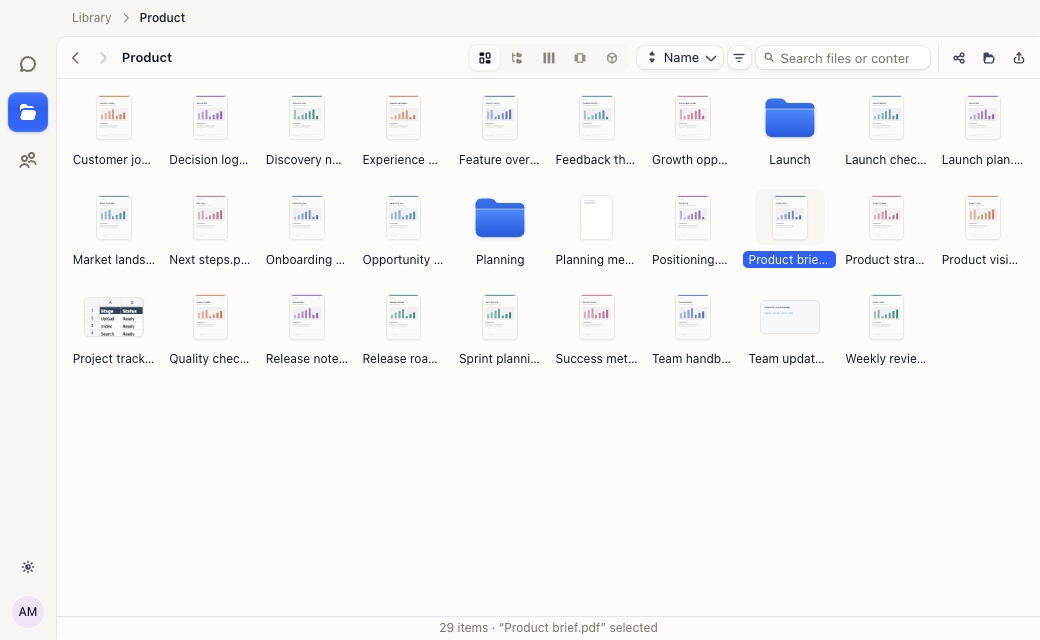This screenshot has width=1040, height=640.
Task: Navigate to Library in the breadcrumb
Action: click(x=92, y=18)
